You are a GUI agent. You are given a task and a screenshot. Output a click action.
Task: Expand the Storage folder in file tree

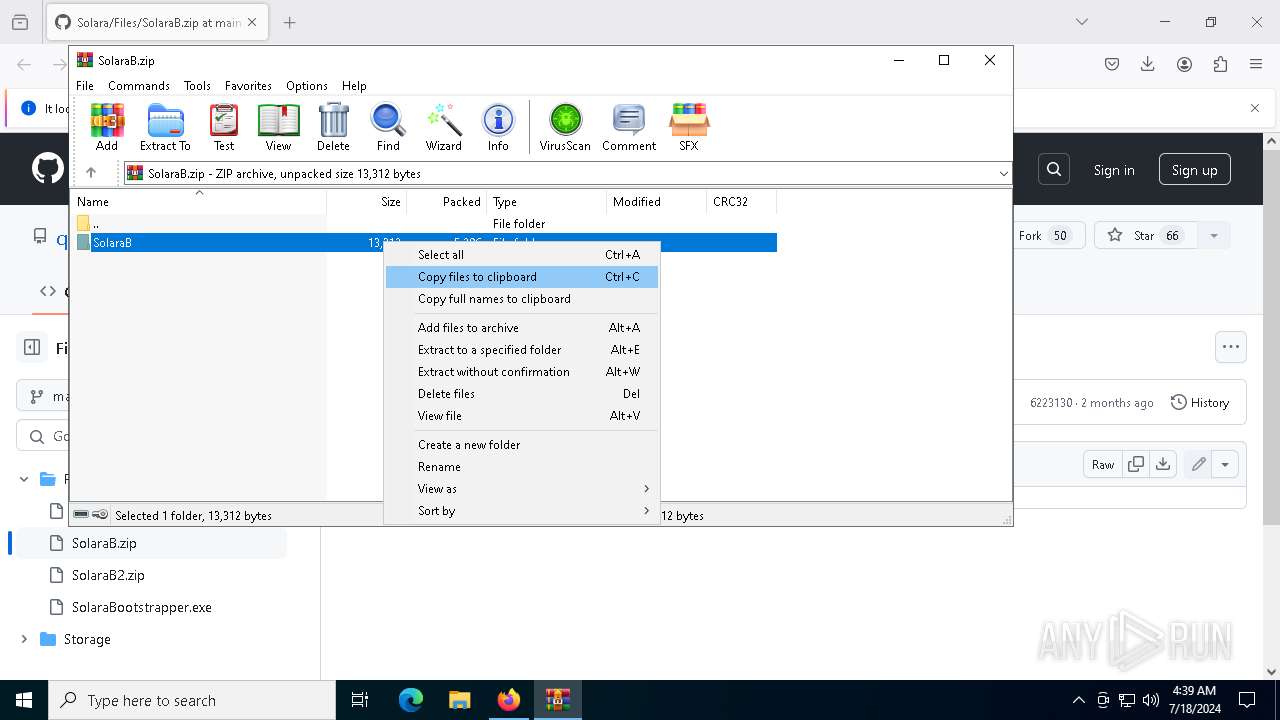tap(24, 639)
